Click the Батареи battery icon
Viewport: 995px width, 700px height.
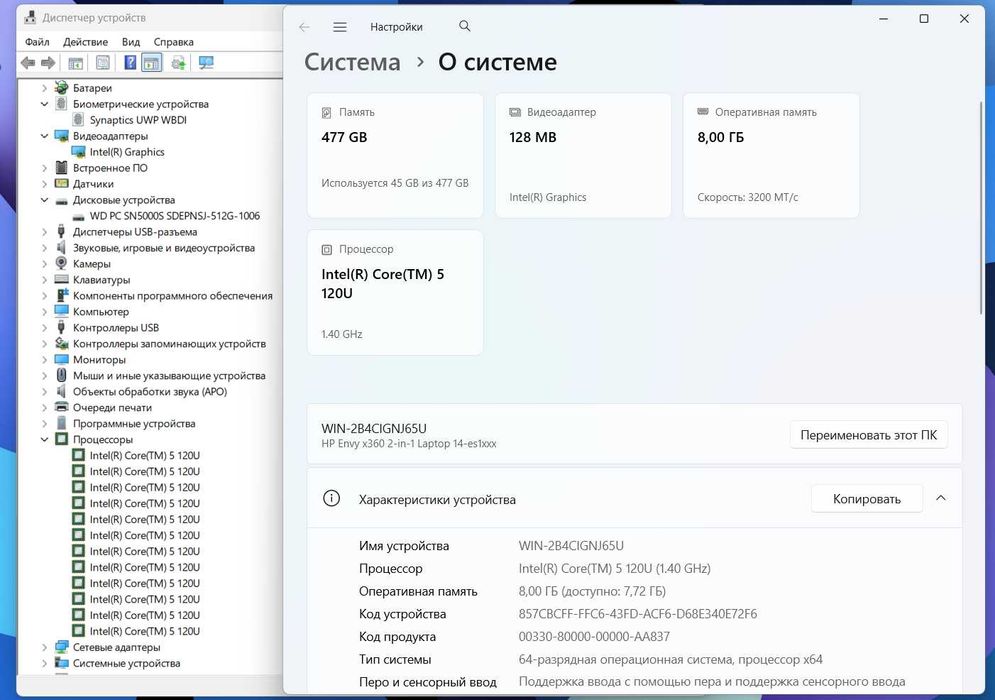[62, 88]
